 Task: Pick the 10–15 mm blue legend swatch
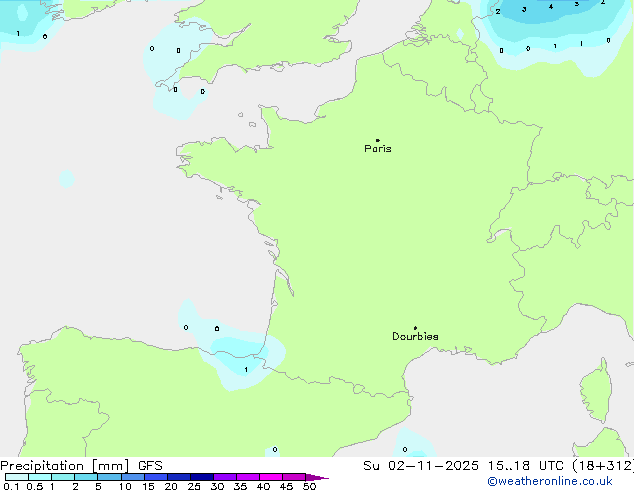tap(132, 477)
